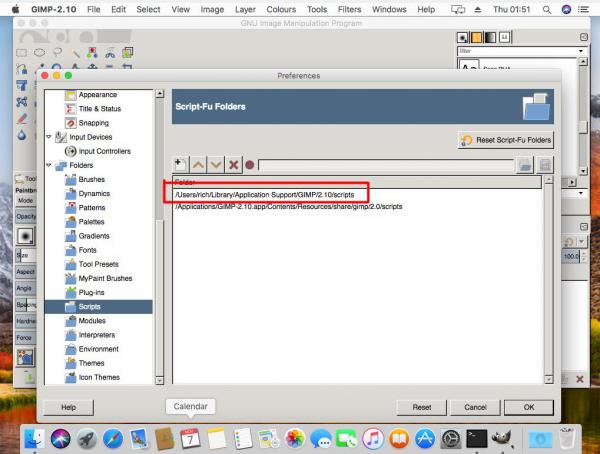
Task: Select Brushes tab icon in the right dock
Action: (x=463, y=38)
